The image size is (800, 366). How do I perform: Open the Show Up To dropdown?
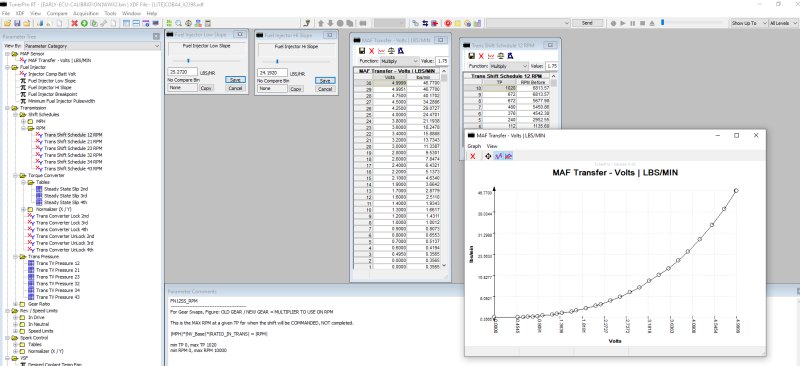click(x=749, y=23)
